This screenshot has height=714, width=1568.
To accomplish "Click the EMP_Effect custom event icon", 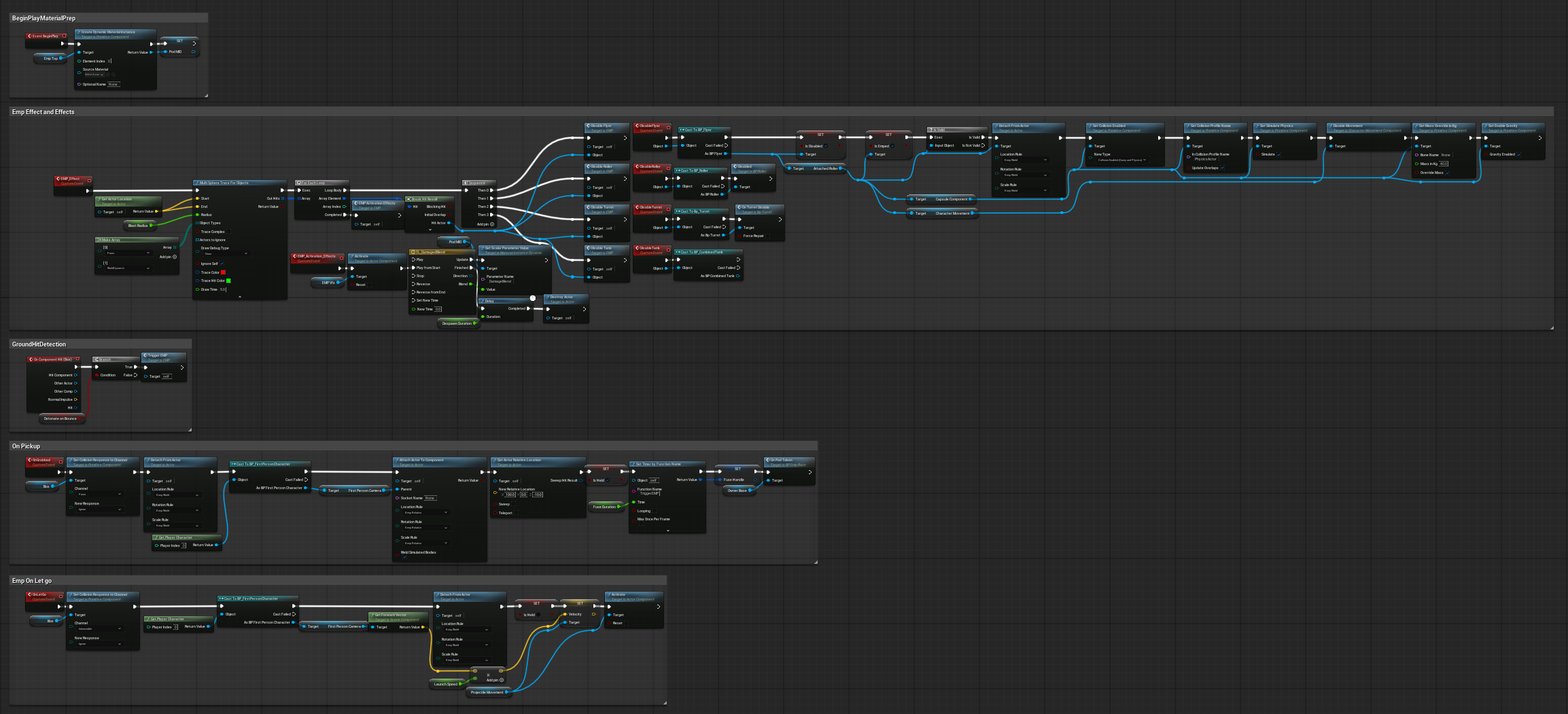I will pos(58,179).
